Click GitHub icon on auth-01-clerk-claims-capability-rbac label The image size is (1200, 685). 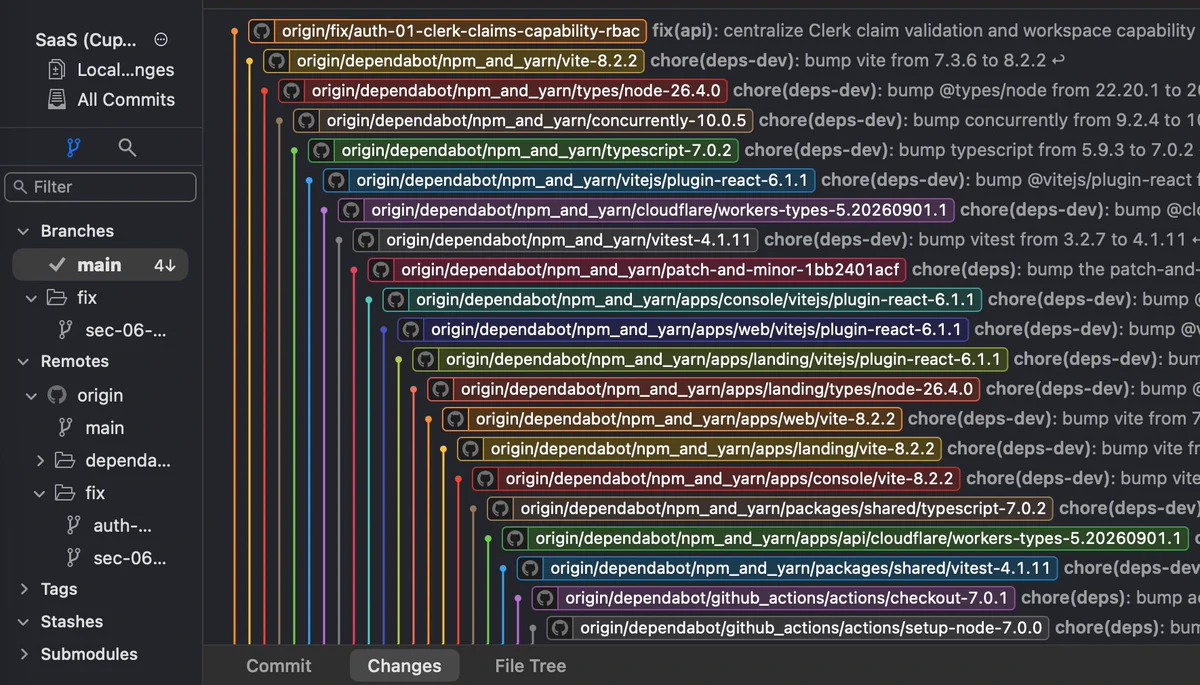point(262,31)
